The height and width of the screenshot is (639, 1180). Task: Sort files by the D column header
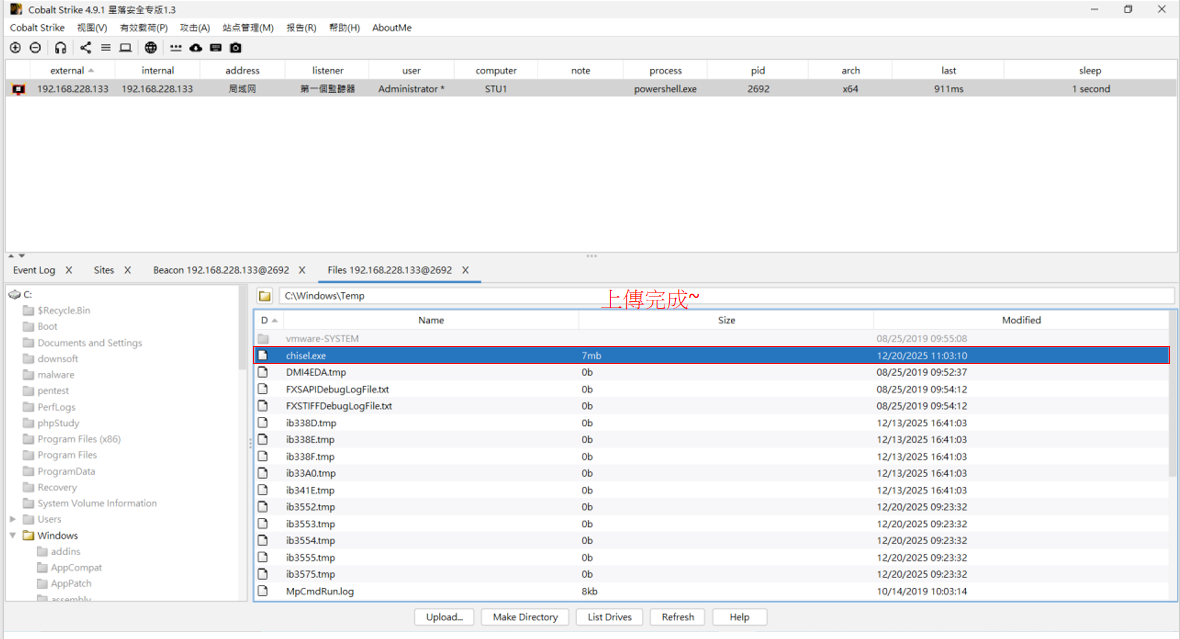pos(268,321)
